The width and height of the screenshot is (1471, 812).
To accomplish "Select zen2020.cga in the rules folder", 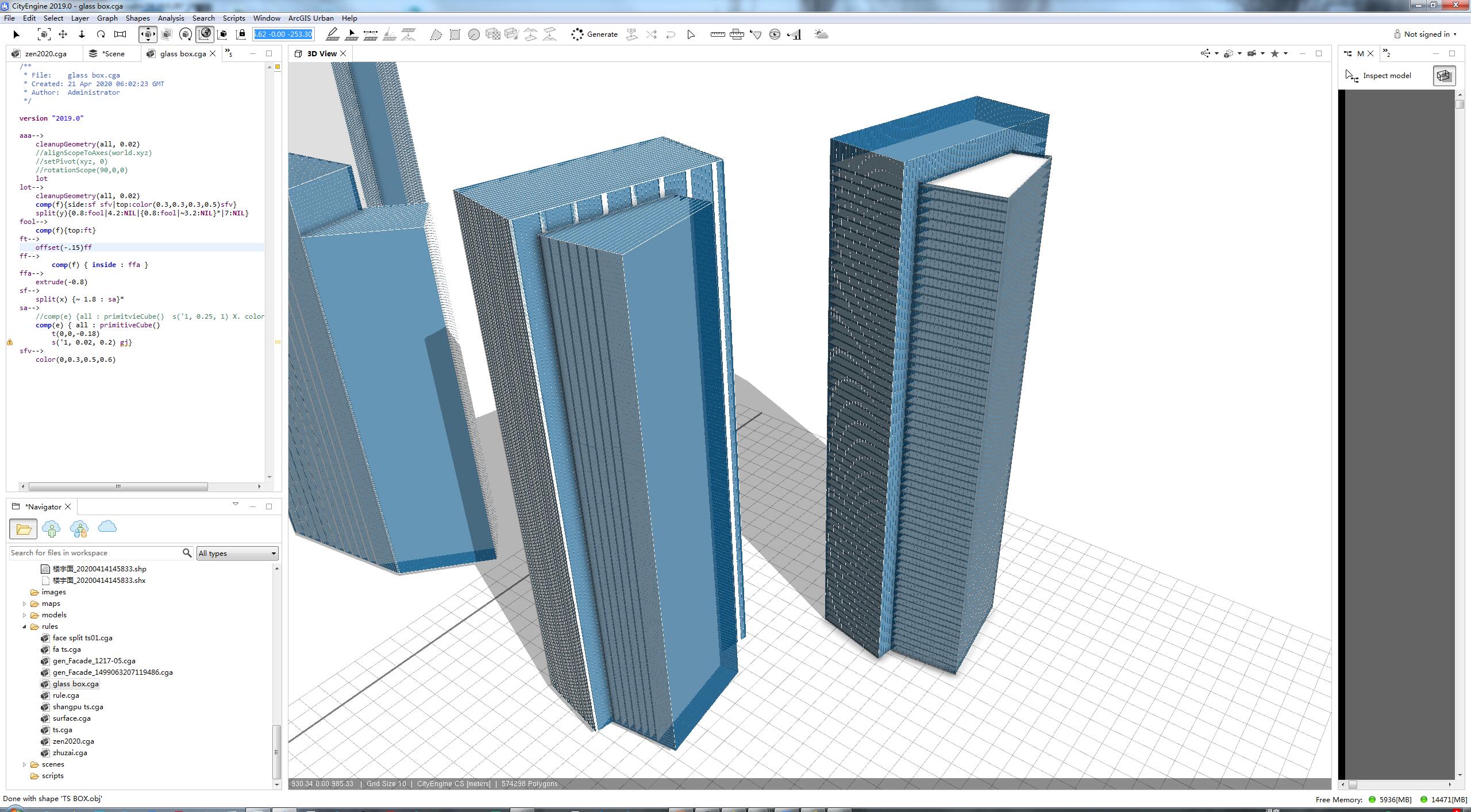I will coord(67,741).
